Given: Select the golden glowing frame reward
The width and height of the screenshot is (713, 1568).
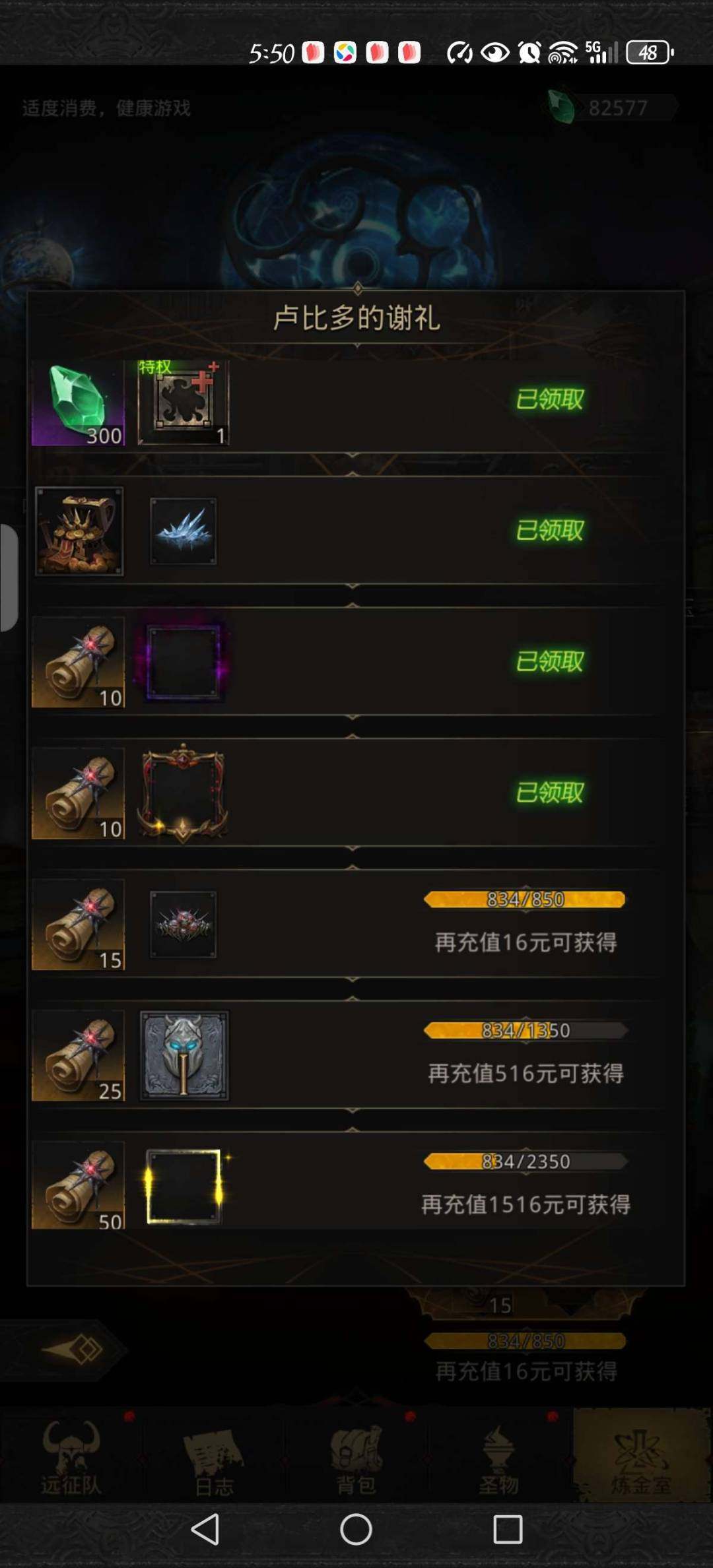Looking at the screenshot, I should [184, 1186].
